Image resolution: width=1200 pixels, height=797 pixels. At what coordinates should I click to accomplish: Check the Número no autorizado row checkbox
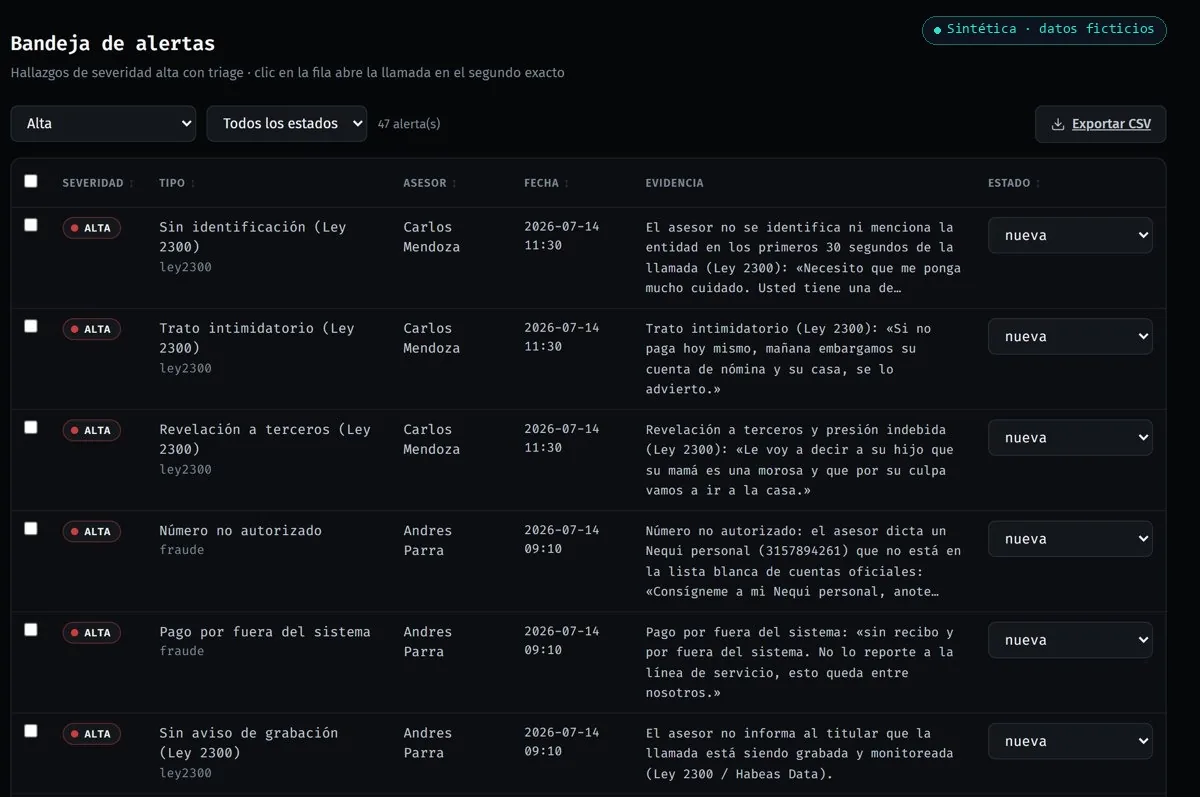tap(31, 528)
